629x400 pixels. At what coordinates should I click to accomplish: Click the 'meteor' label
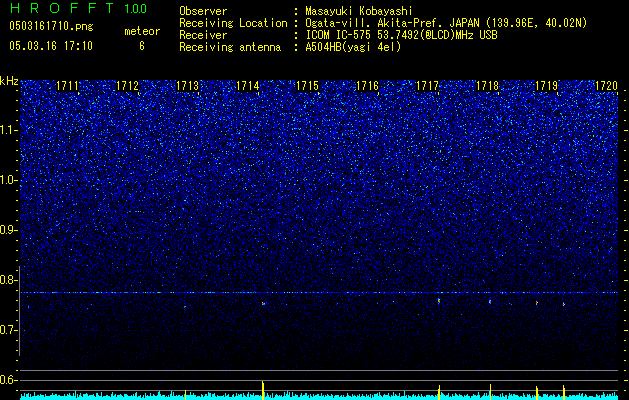[142, 31]
